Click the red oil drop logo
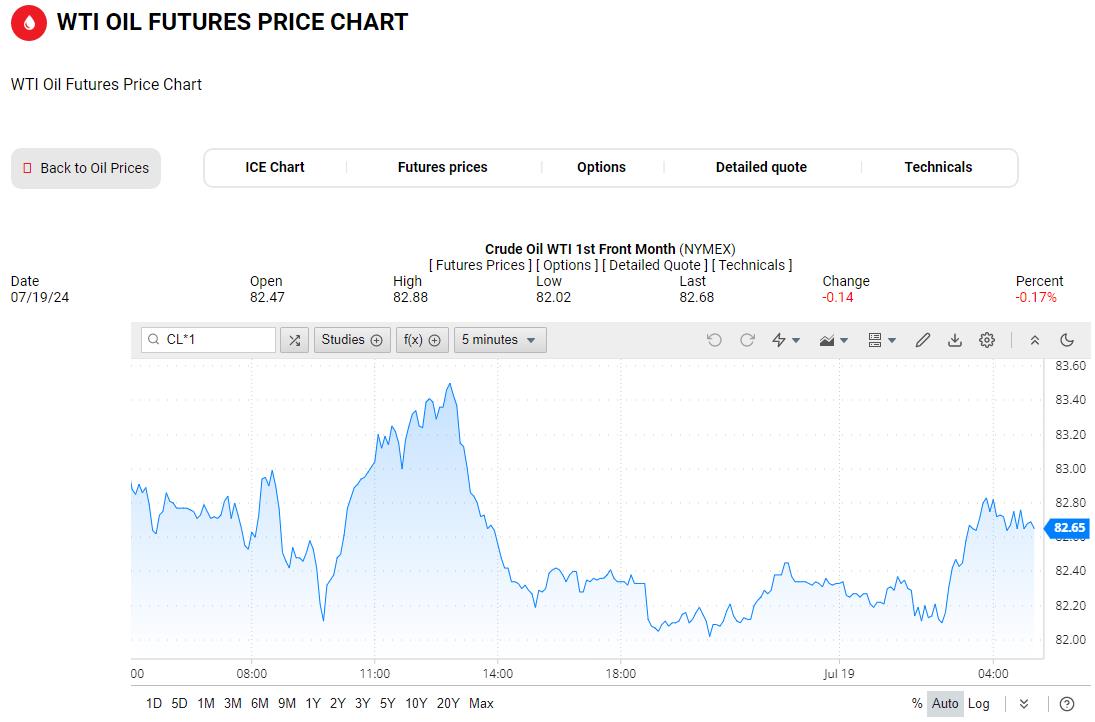This screenshot has width=1095, height=722. pos(29,22)
